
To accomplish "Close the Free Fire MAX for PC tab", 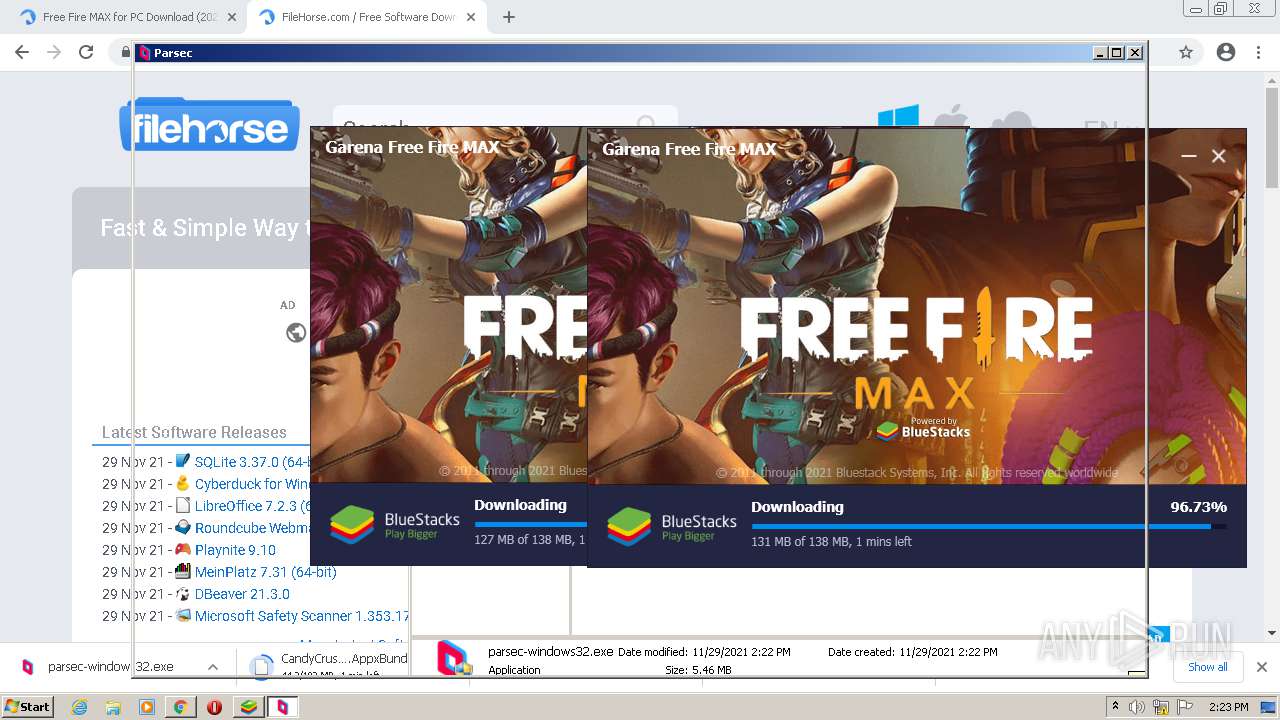I will click(x=232, y=17).
